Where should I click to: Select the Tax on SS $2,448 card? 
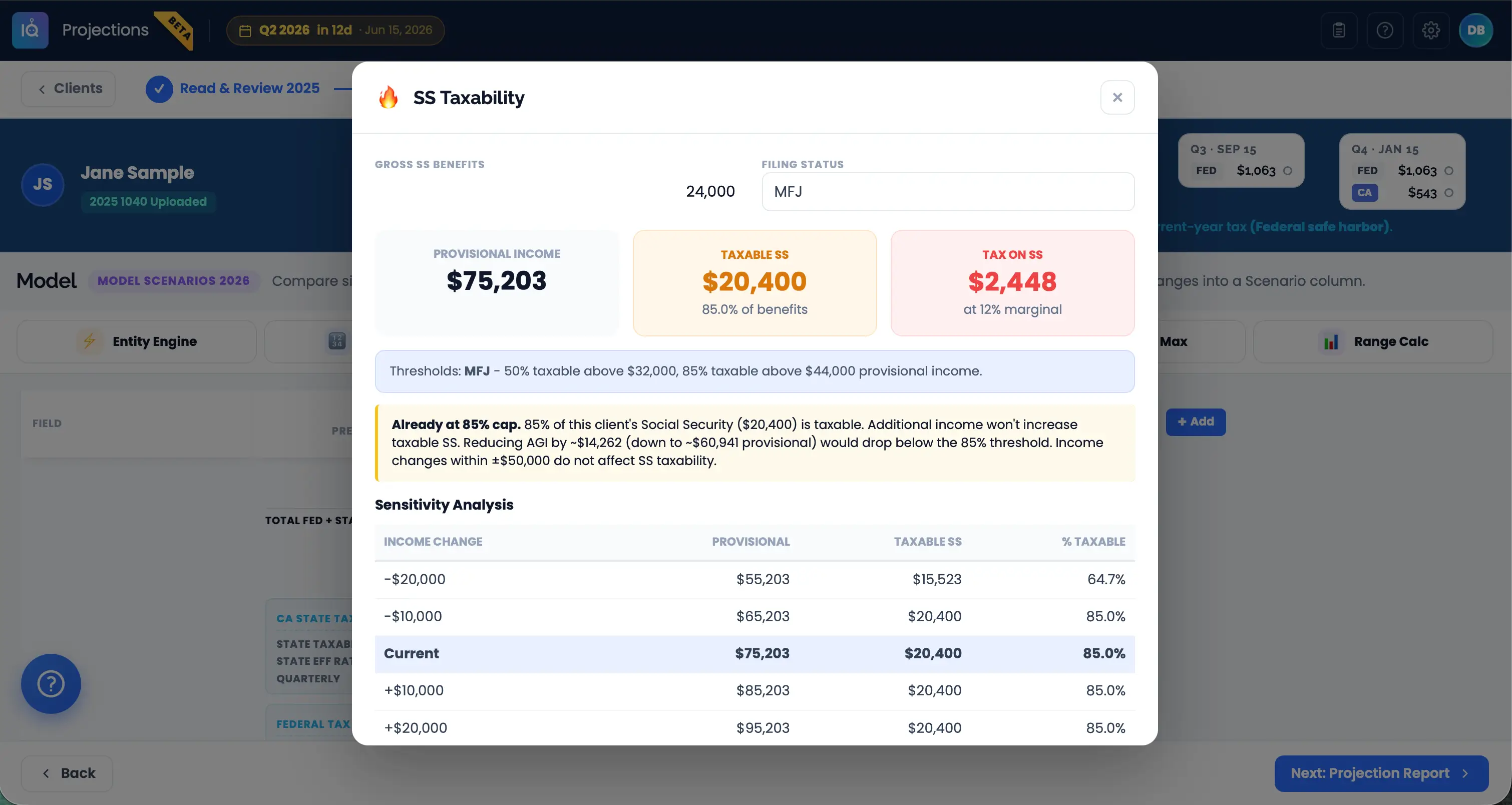coord(1012,283)
